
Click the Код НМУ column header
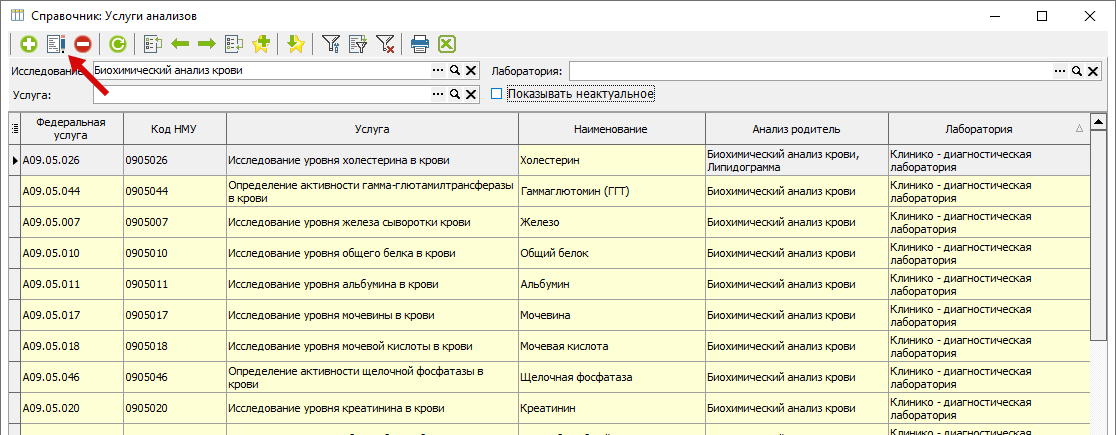pos(174,129)
